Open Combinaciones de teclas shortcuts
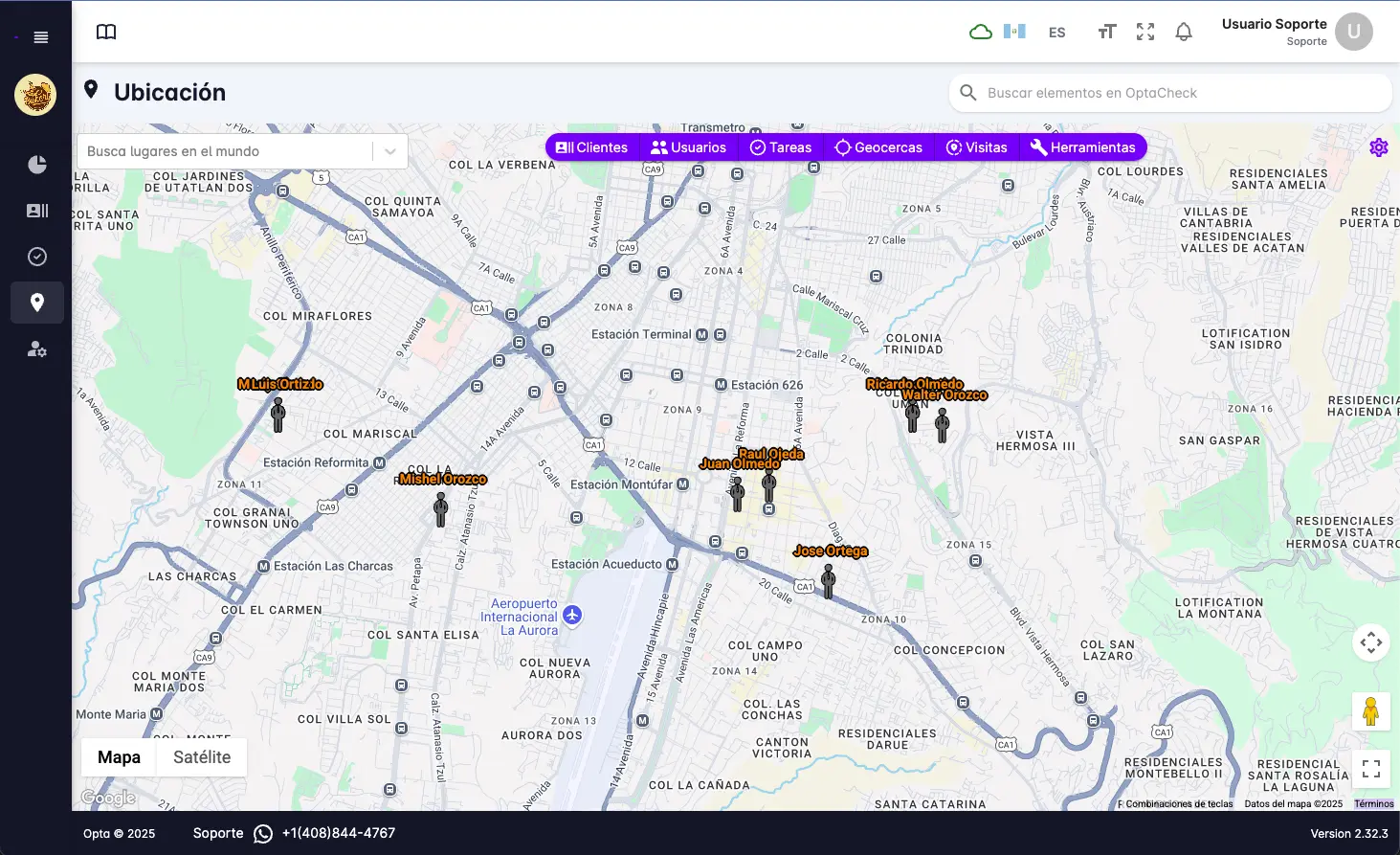This screenshot has width=1400, height=855. 1179,804
